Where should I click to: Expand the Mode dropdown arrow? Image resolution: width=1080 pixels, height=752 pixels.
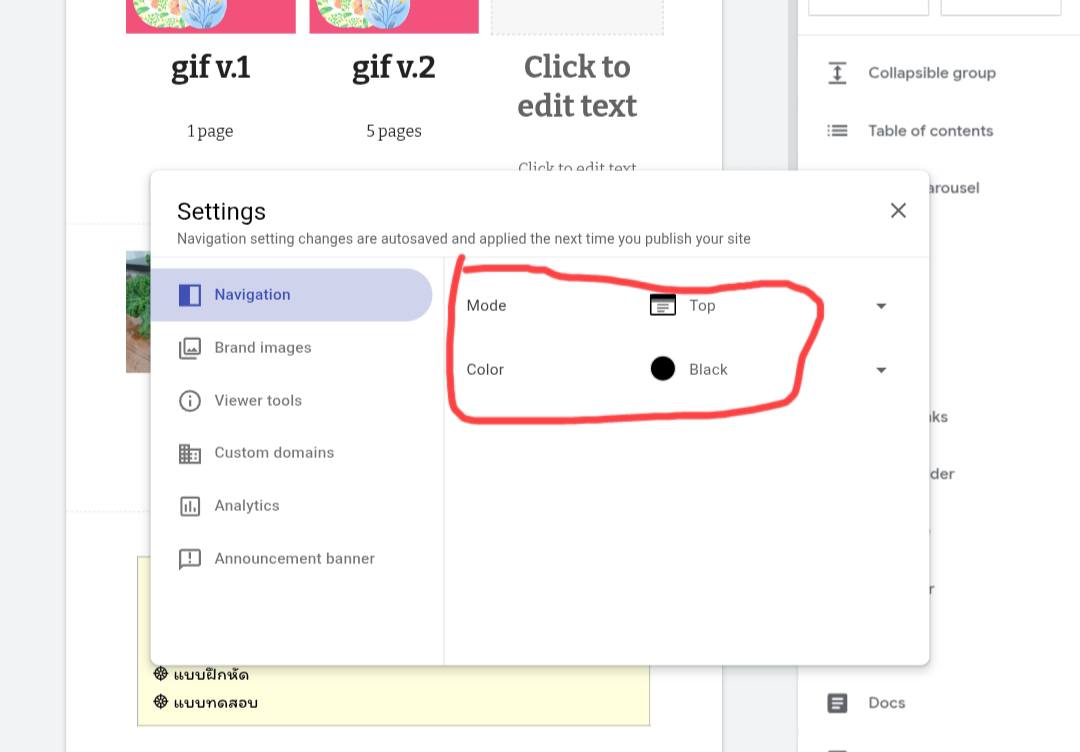881,306
